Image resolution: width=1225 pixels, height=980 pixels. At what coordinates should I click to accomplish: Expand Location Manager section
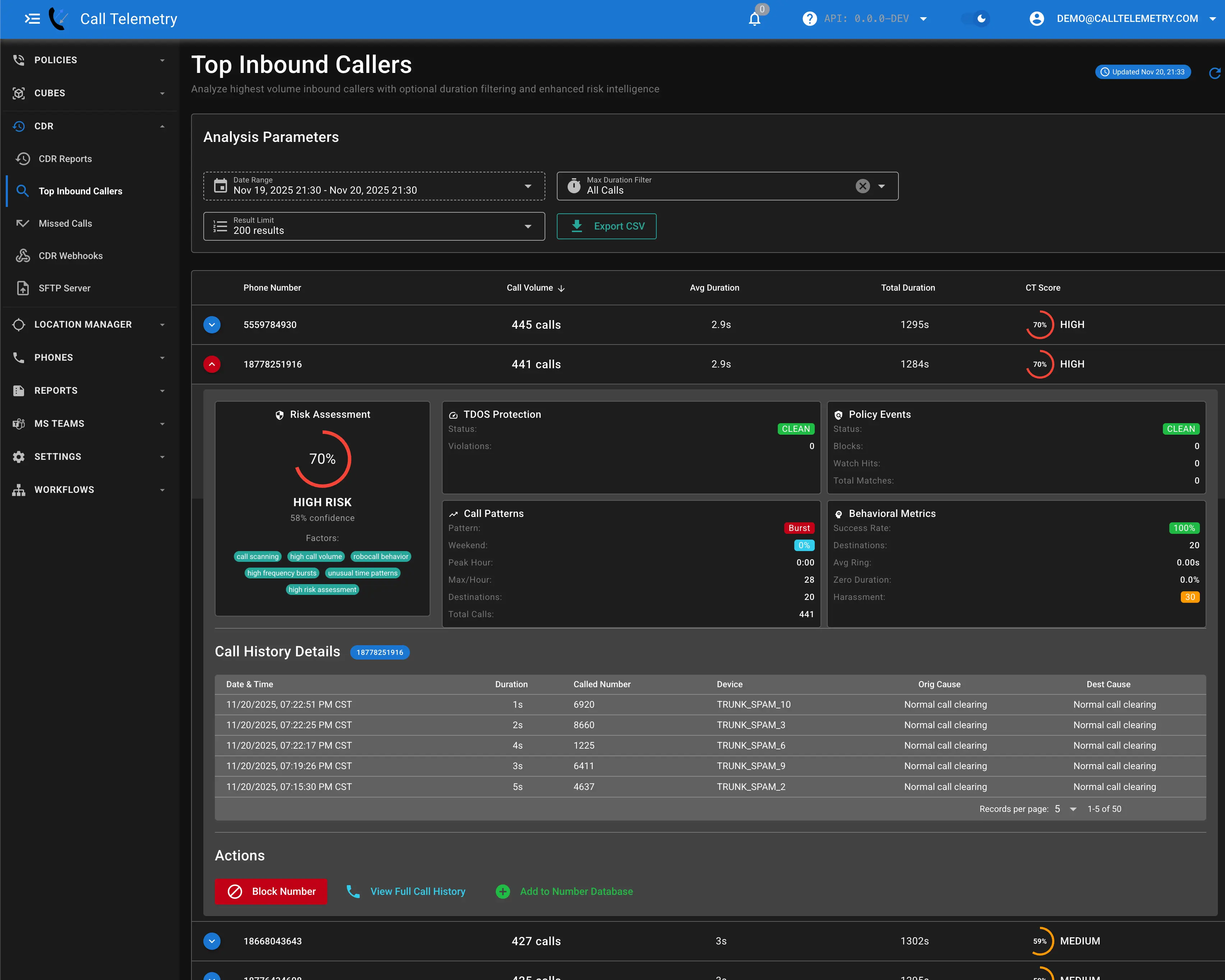[89, 325]
